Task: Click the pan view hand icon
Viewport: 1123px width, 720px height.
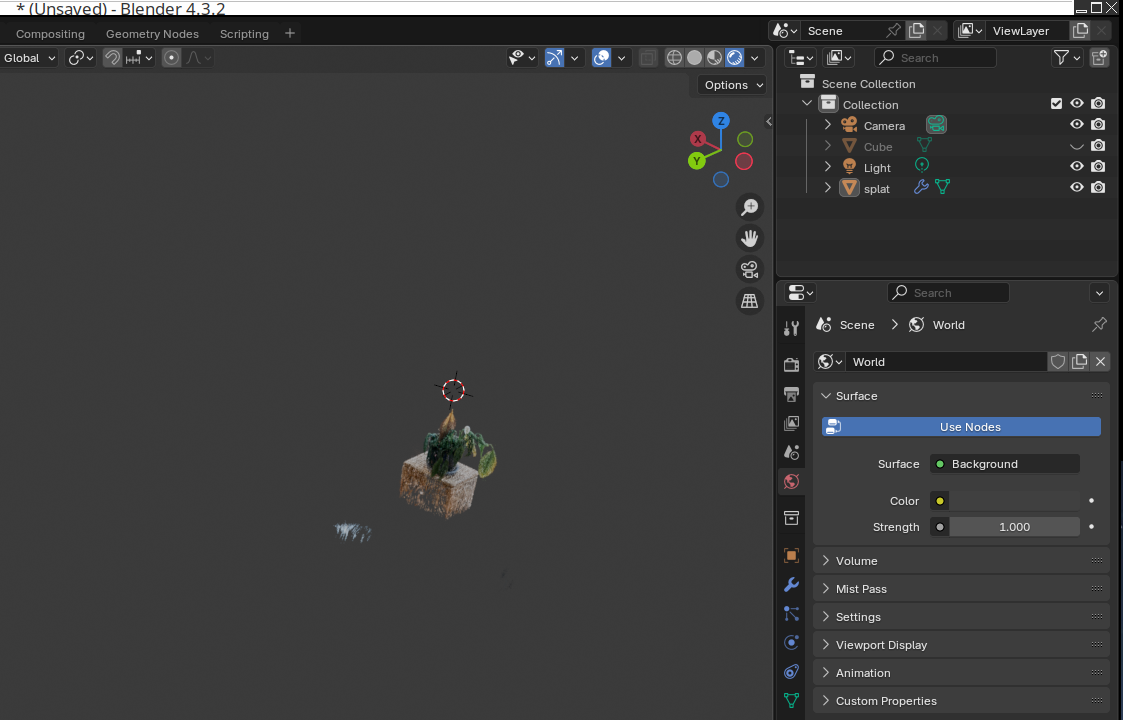Action: pos(749,238)
